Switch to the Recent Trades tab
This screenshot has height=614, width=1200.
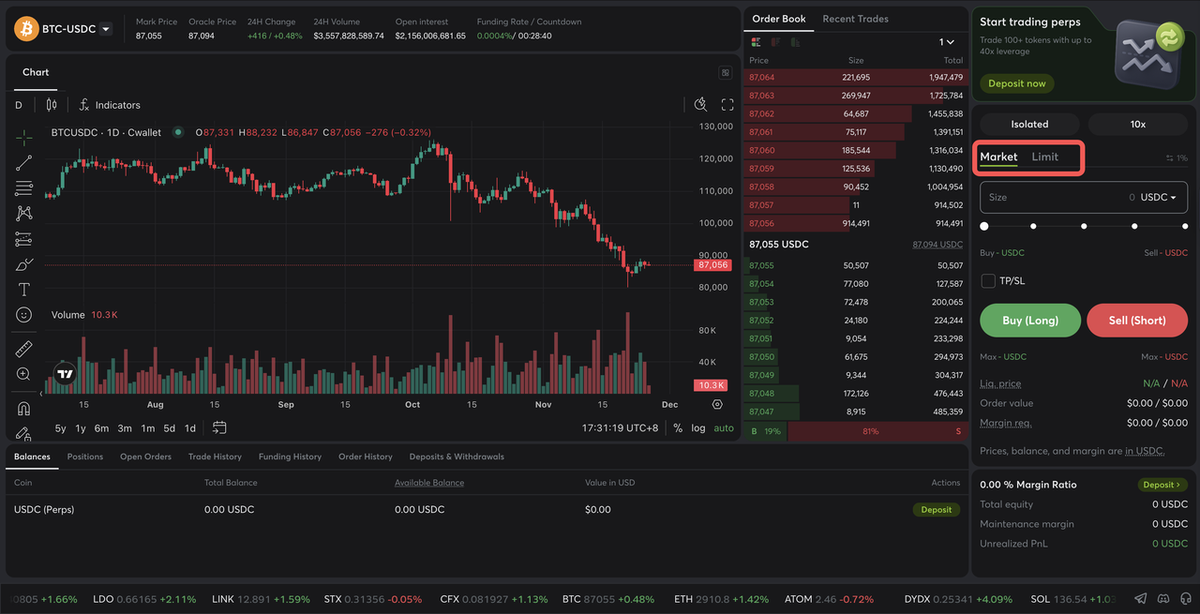pyautogui.click(x=855, y=19)
